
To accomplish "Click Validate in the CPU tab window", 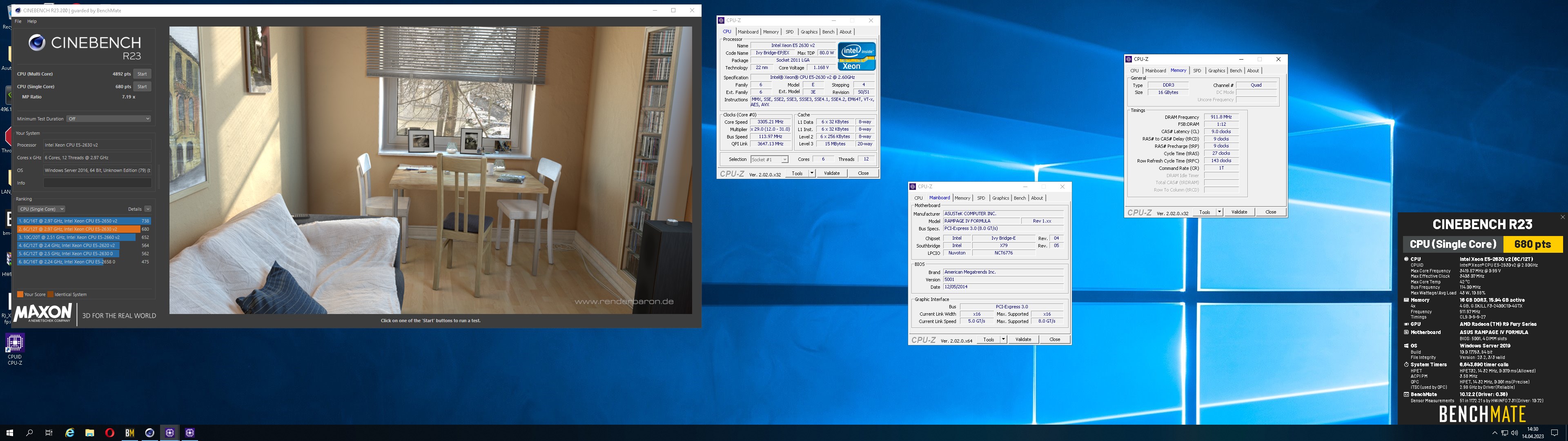I will pos(831,174).
